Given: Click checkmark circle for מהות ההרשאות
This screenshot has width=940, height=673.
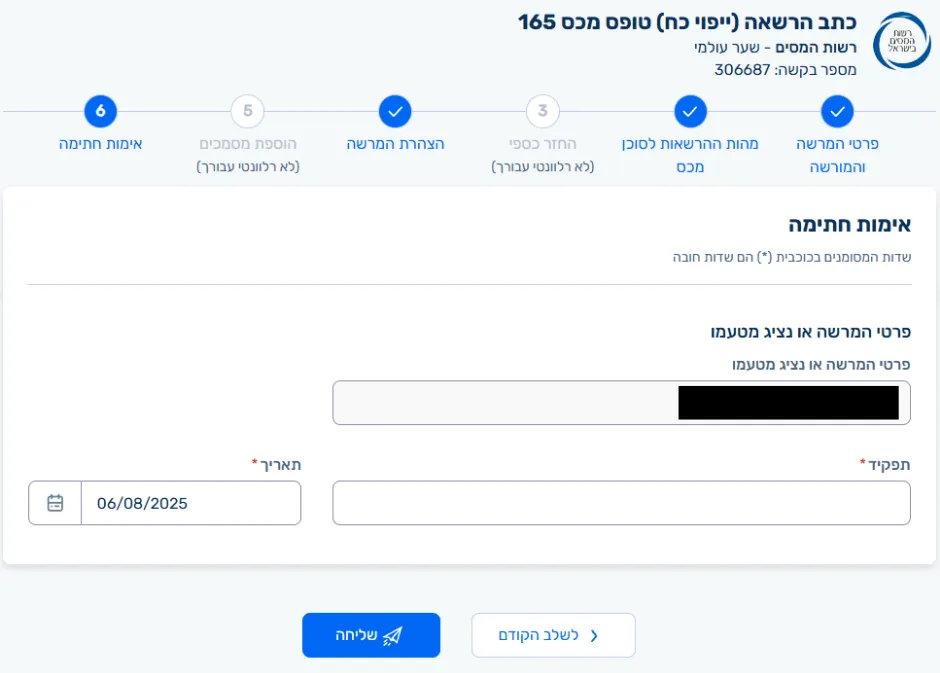Looking at the screenshot, I should coord(690,111).
